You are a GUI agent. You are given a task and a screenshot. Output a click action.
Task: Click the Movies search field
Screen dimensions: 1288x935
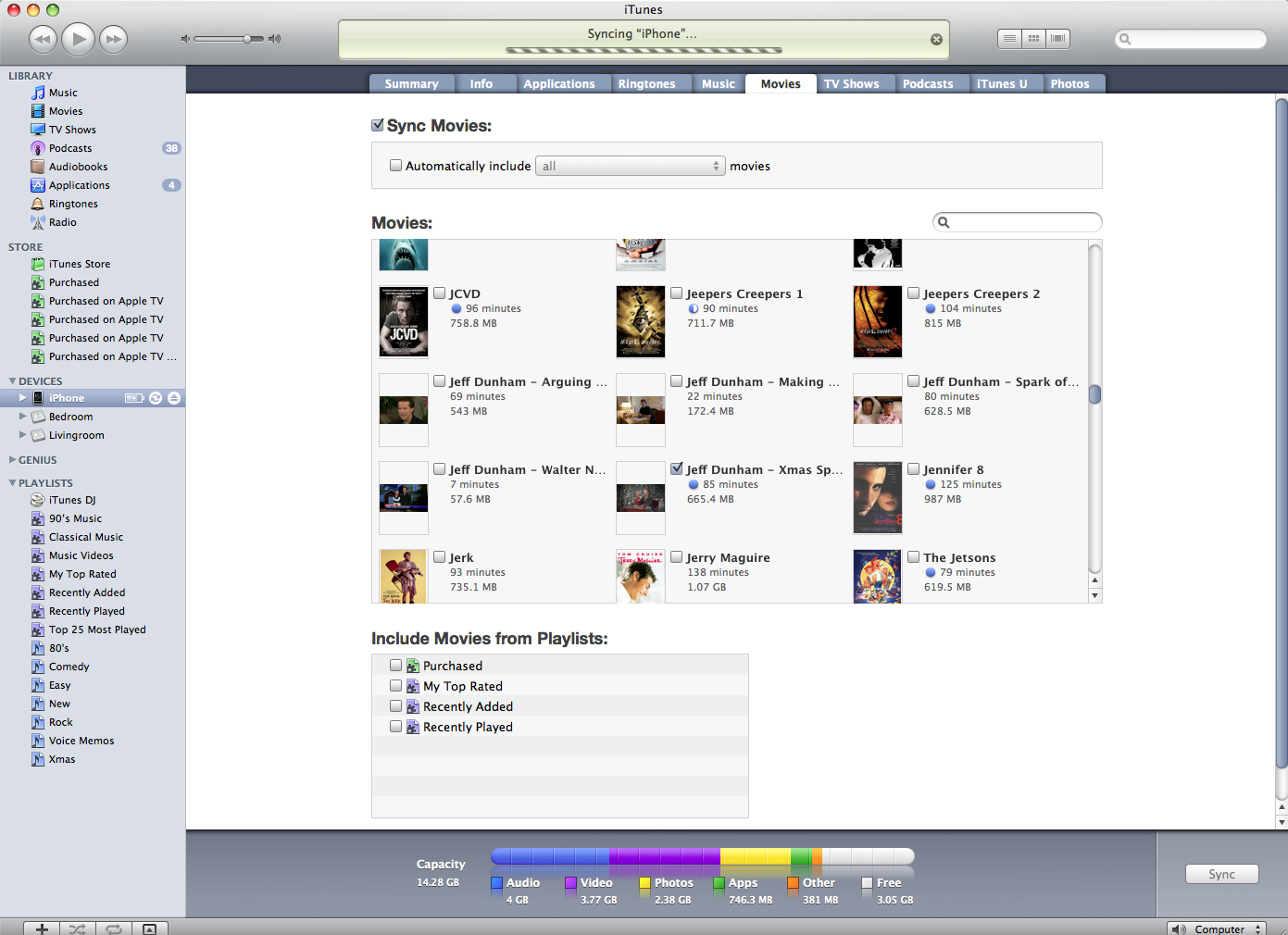pos(1017,222)
